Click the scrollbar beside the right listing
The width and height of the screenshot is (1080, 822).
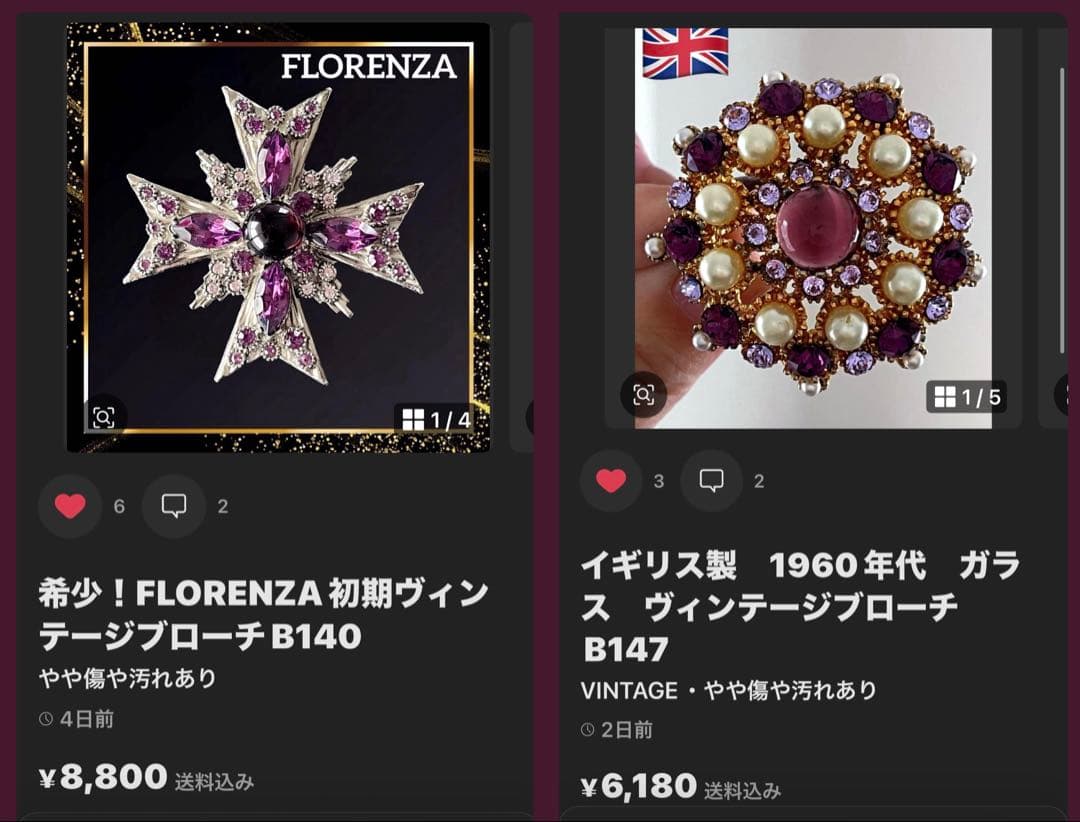click(x=1061, y=207)
